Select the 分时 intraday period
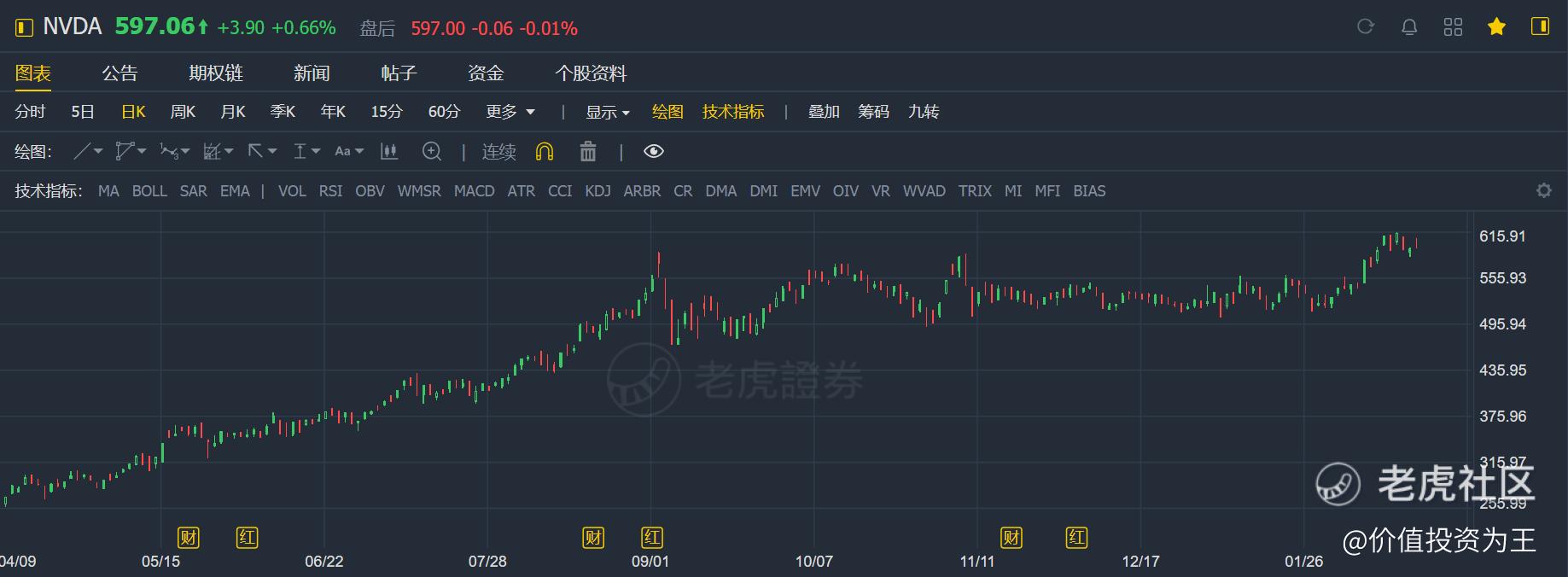This screenshot has height=577, width=1568. coord(30,112)
